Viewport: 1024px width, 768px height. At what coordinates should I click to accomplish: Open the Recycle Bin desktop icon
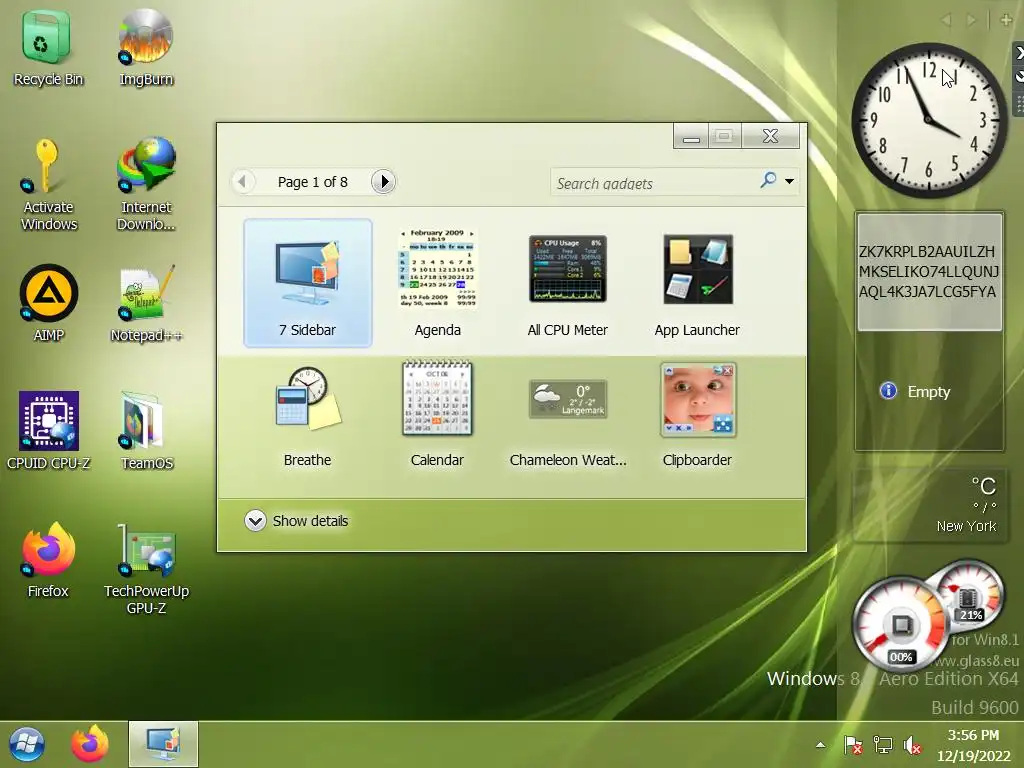tap(48, 48)
